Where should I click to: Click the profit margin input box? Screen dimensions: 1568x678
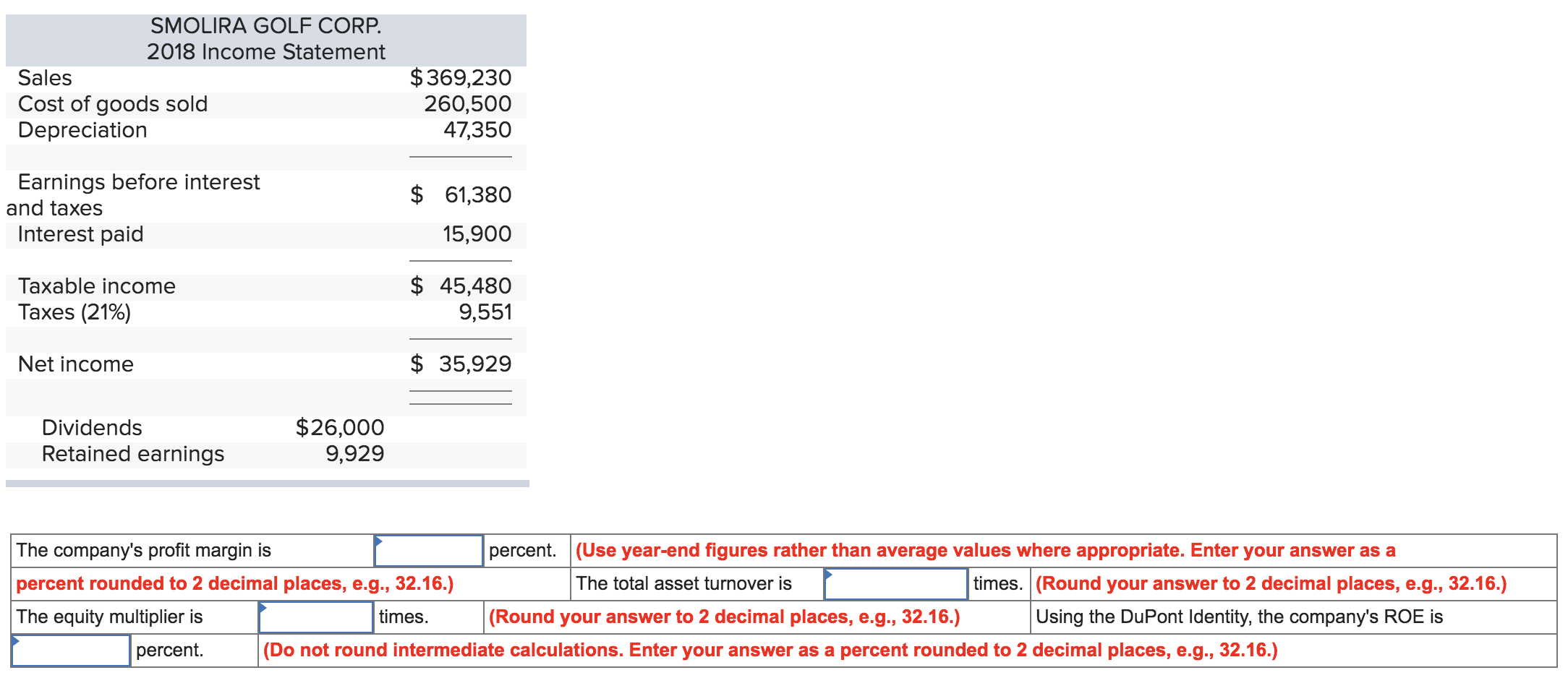(429, 551)
